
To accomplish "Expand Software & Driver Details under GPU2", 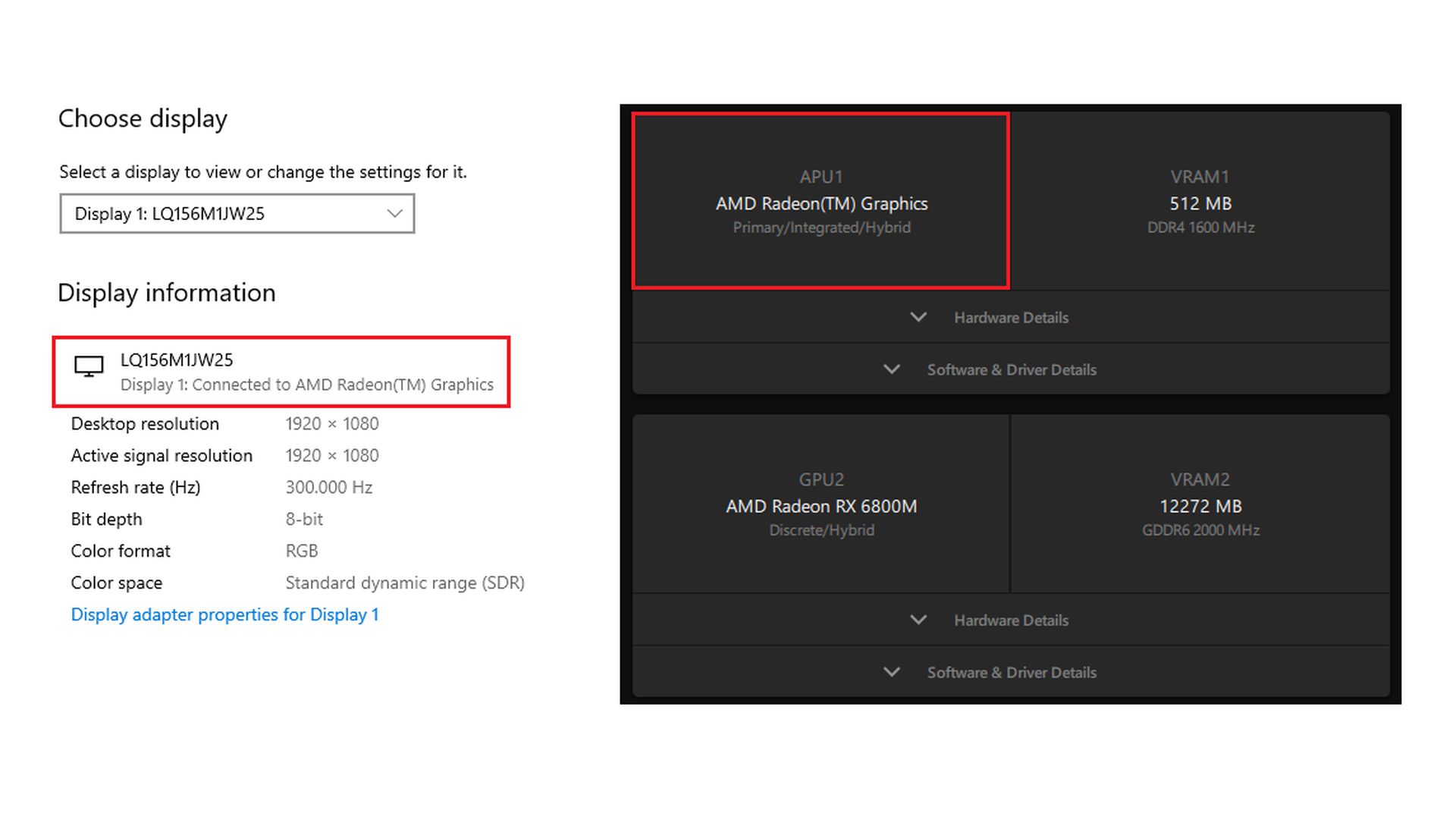I will click(x=1011, y=673).
